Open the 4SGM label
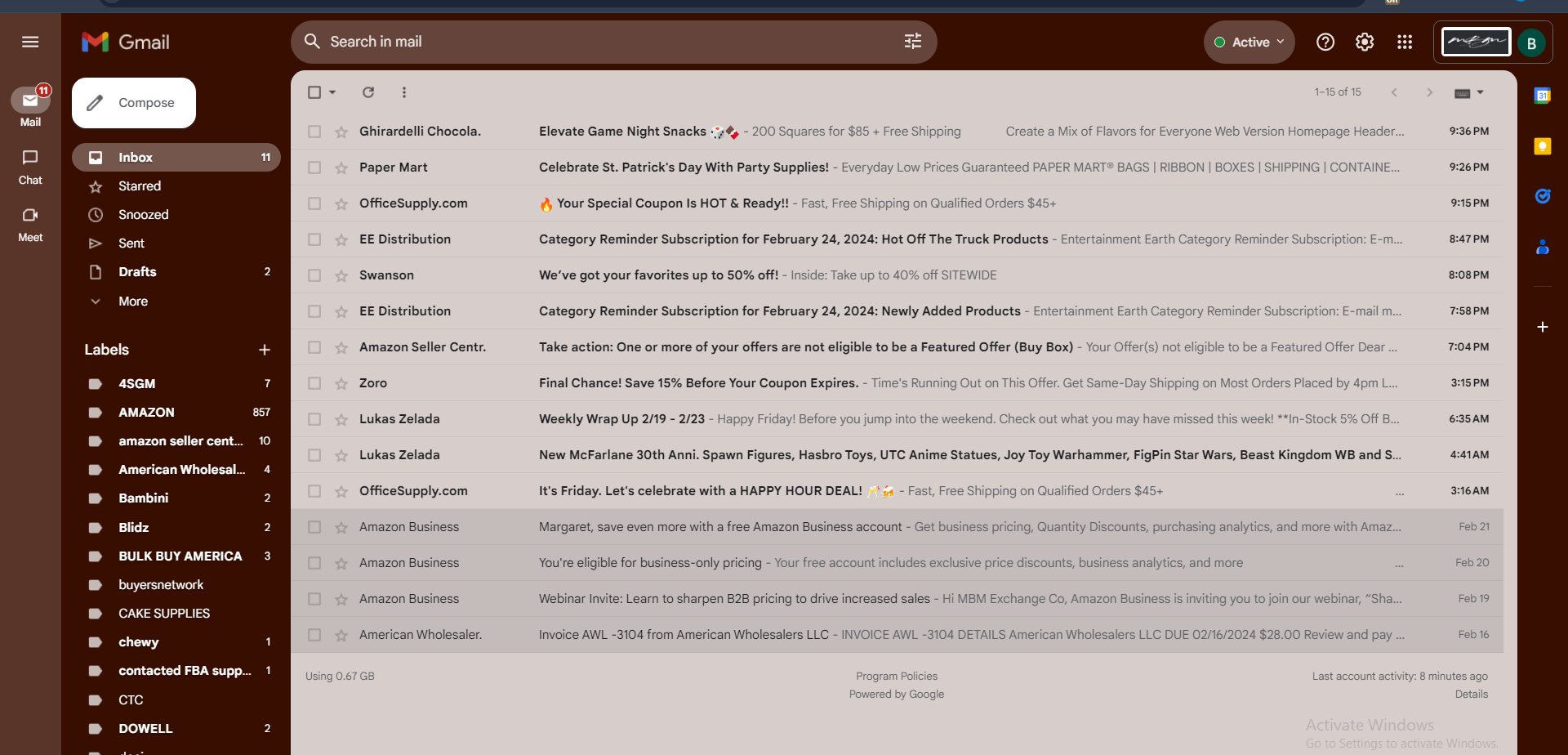 [x=176, y=384]
